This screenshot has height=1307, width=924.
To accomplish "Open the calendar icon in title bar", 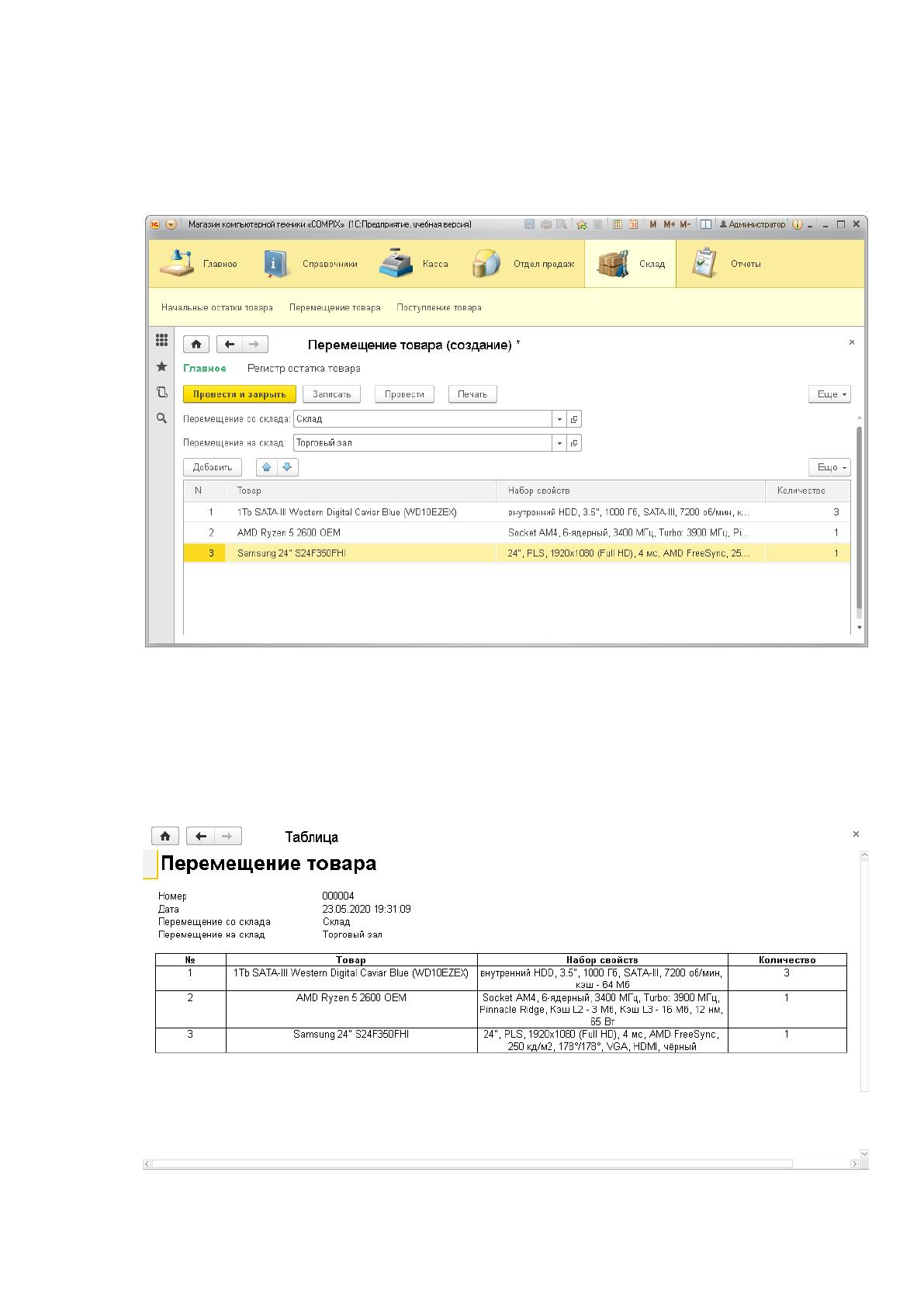I will click(x=633, y=224).
